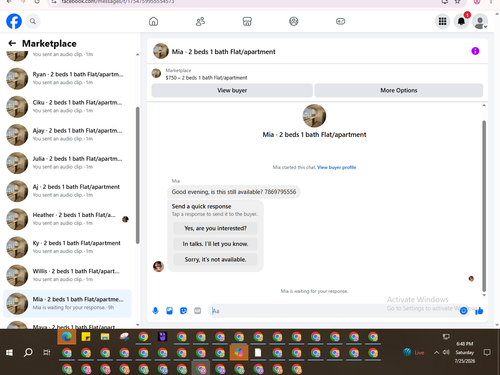Open the volume control in system tray

[446, 352]
